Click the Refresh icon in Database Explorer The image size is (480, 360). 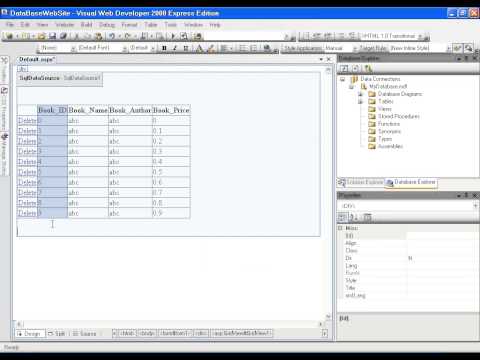point(344,69)
